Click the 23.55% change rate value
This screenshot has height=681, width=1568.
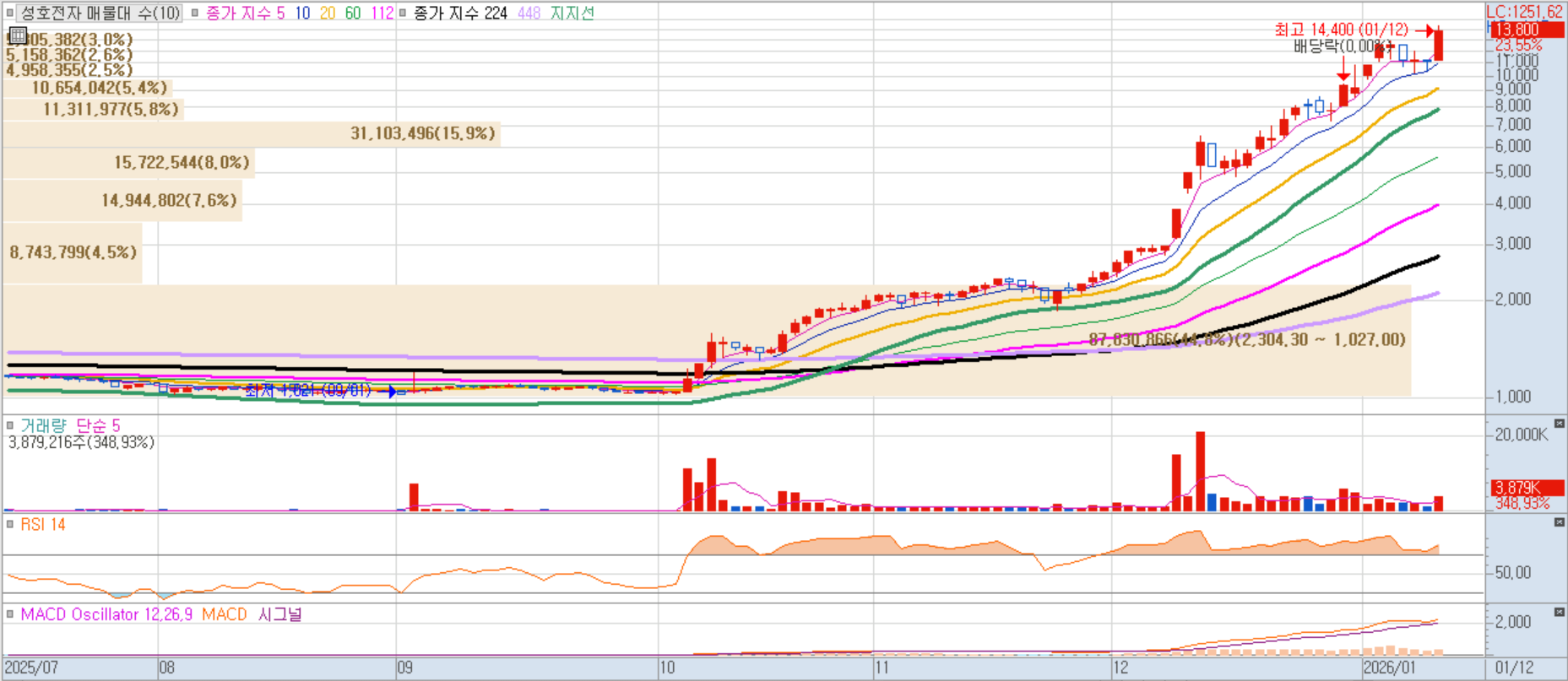click(1518, 45)
